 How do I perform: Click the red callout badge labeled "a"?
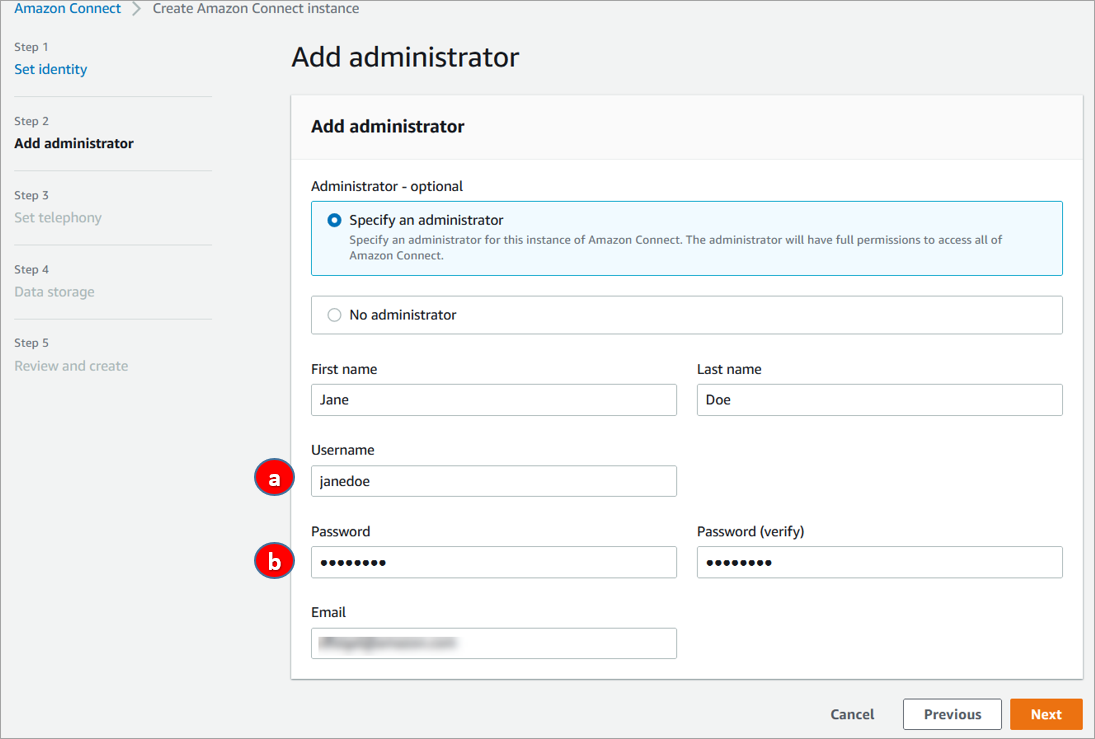(x=274, y=478)
